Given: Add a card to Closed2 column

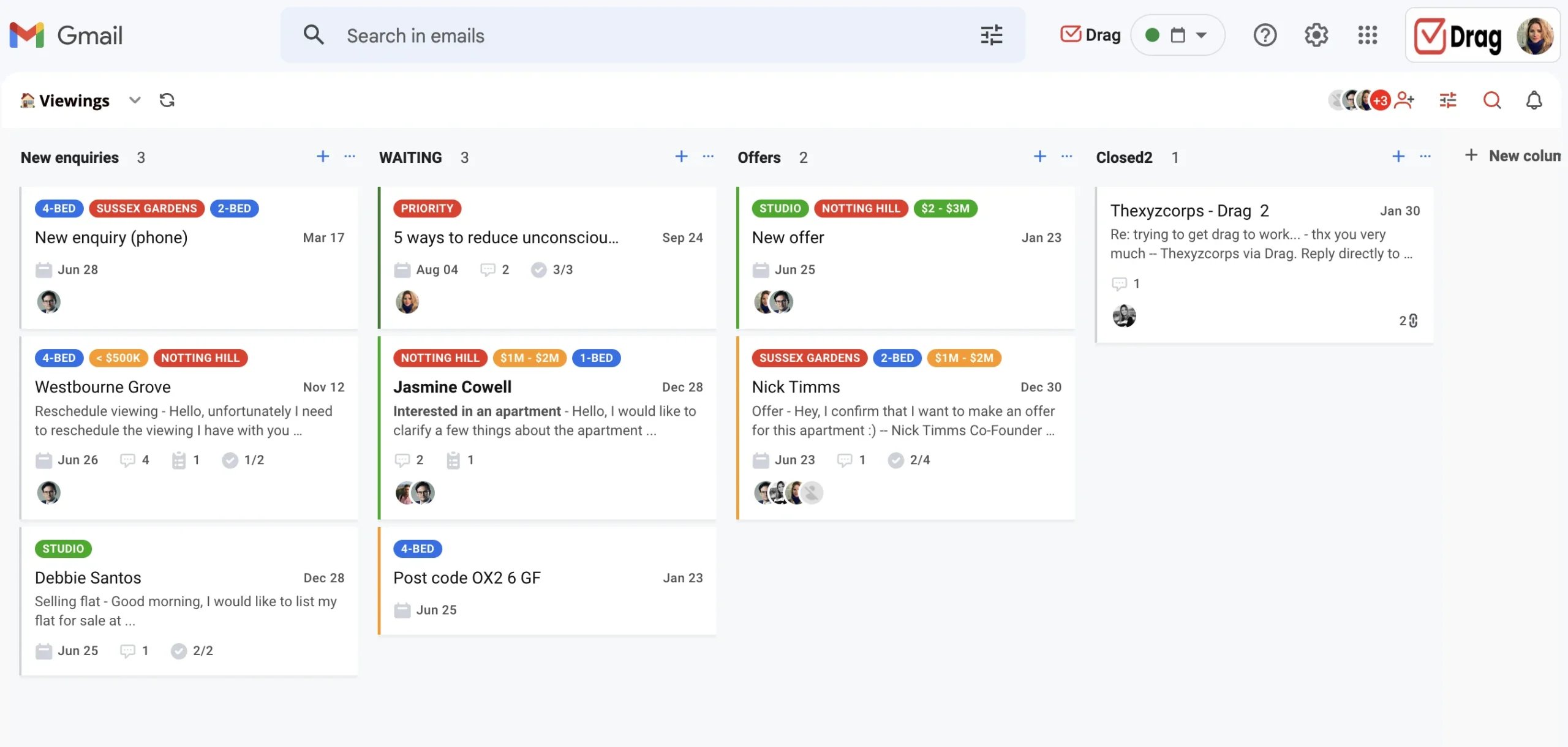Looking at the screenshot, I should pyautogui.click(x=1398, y=156).
